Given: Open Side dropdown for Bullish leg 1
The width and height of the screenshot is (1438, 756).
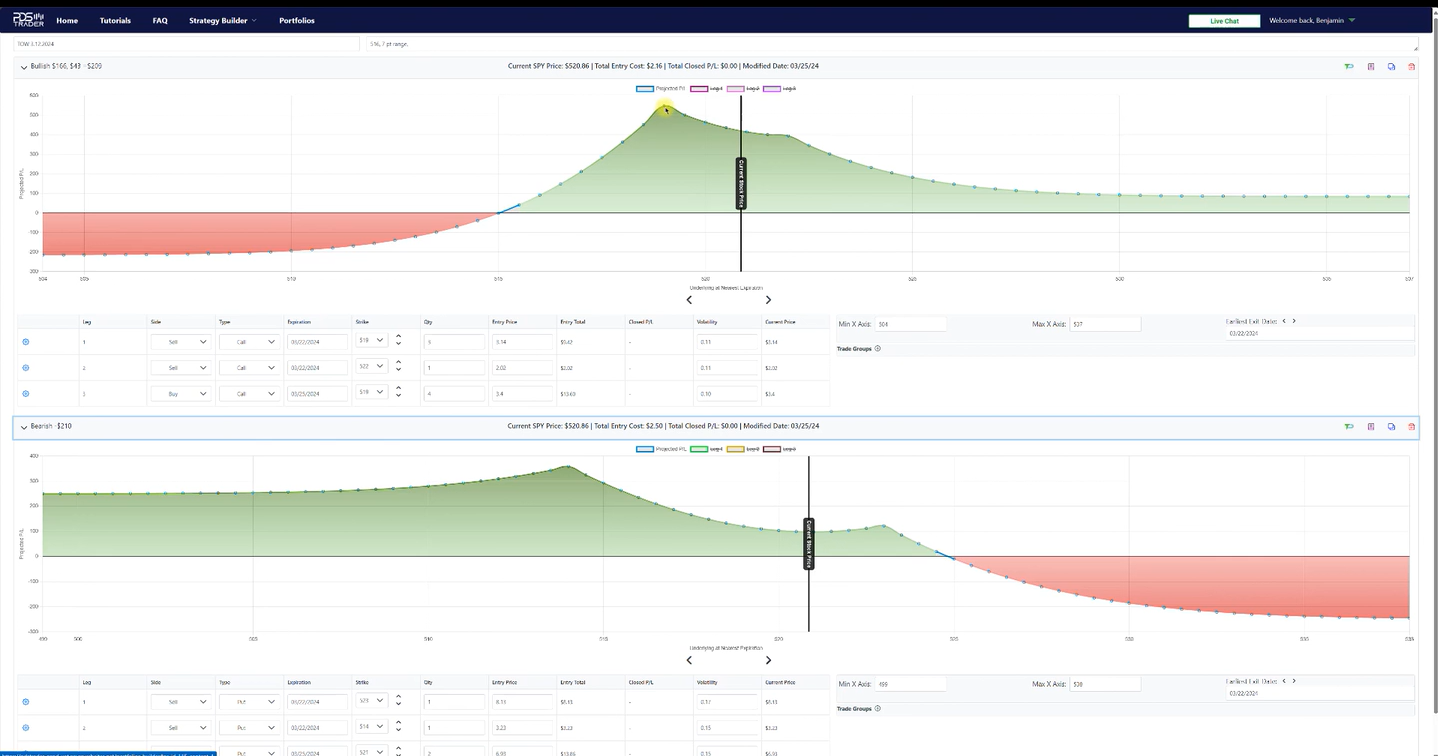Looking at the screenshot, I should [180, 342].
